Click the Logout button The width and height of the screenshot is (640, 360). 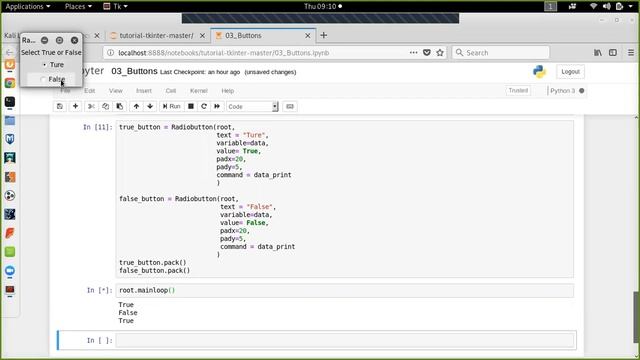point(570,72)
